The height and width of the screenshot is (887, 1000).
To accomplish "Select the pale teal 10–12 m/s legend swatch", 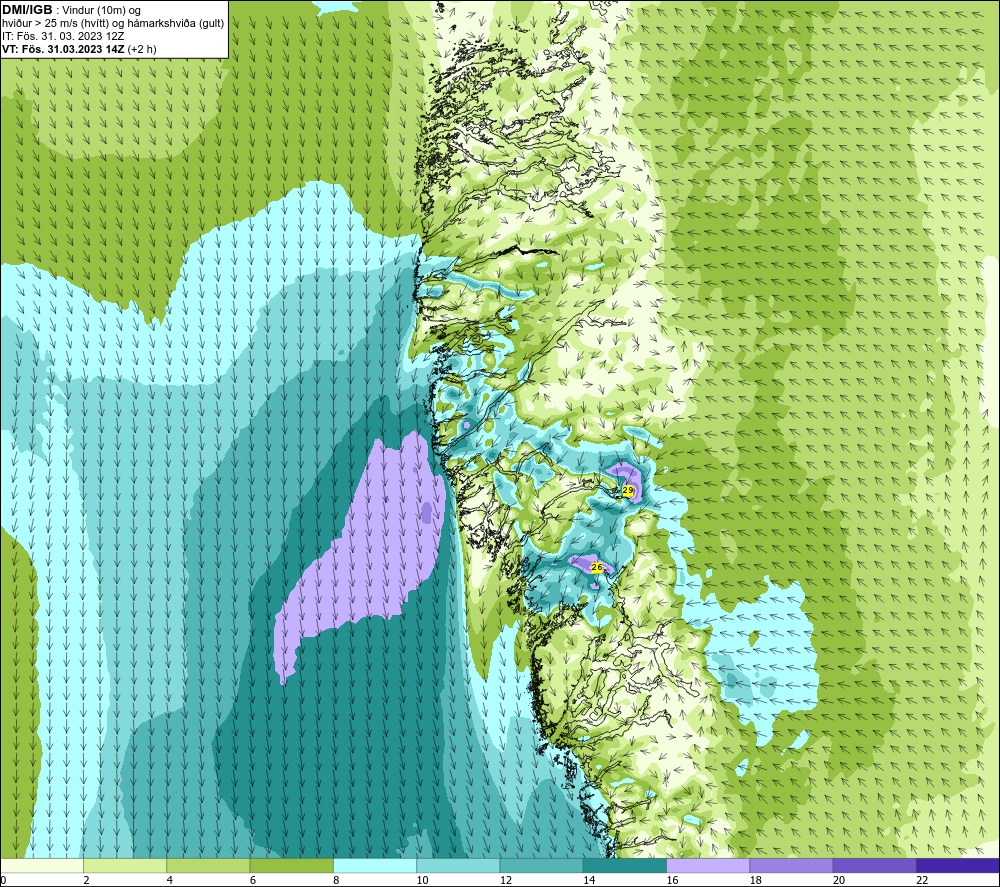I will [x=458, y=866].
